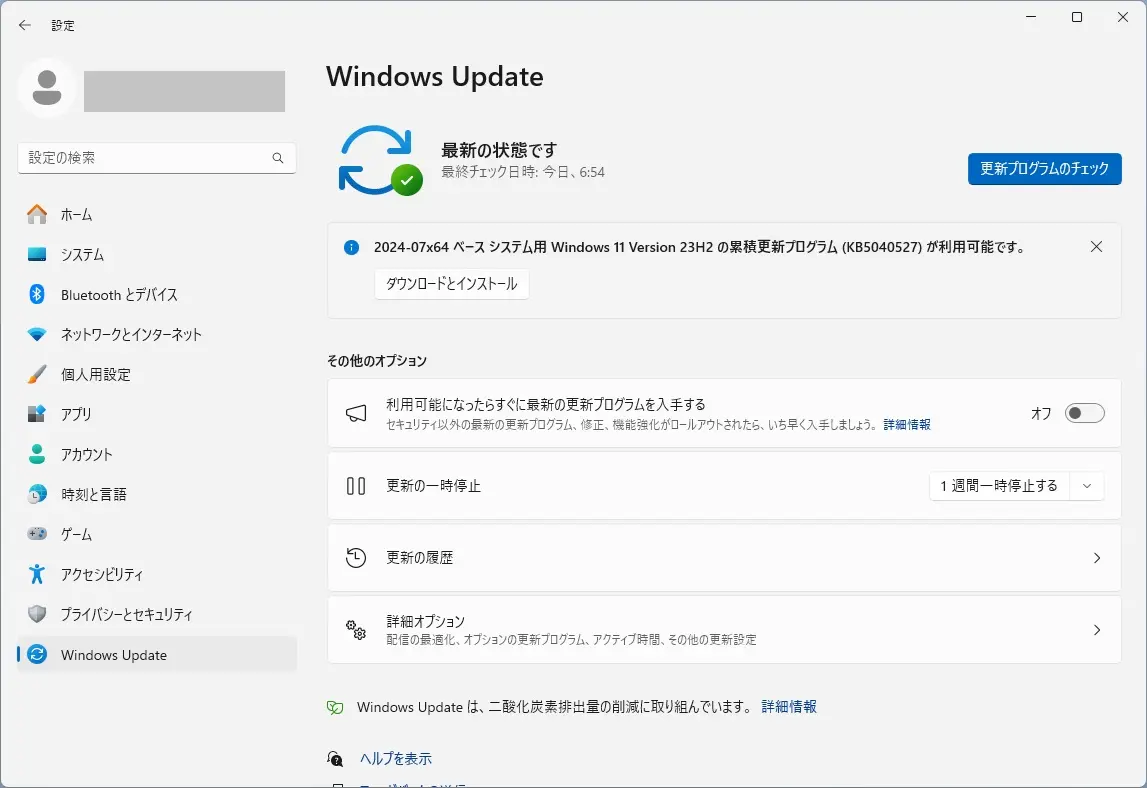
Task: Click the 更新プログラムのチェック button
Action: pyautogui.click(x=1044, y=169)
